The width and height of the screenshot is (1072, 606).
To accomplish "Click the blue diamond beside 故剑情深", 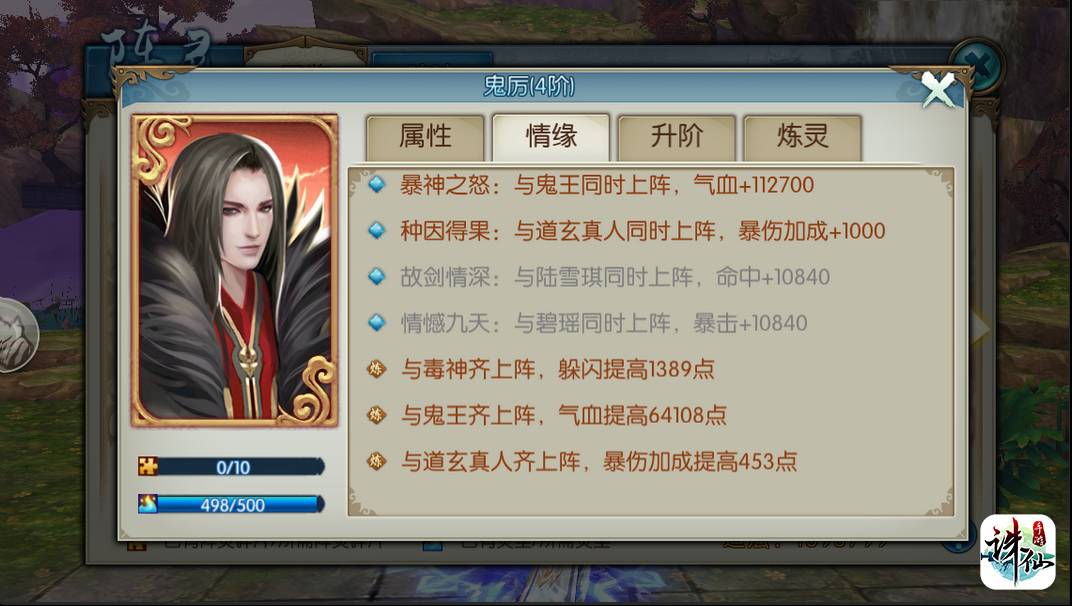I will (377, 276).
